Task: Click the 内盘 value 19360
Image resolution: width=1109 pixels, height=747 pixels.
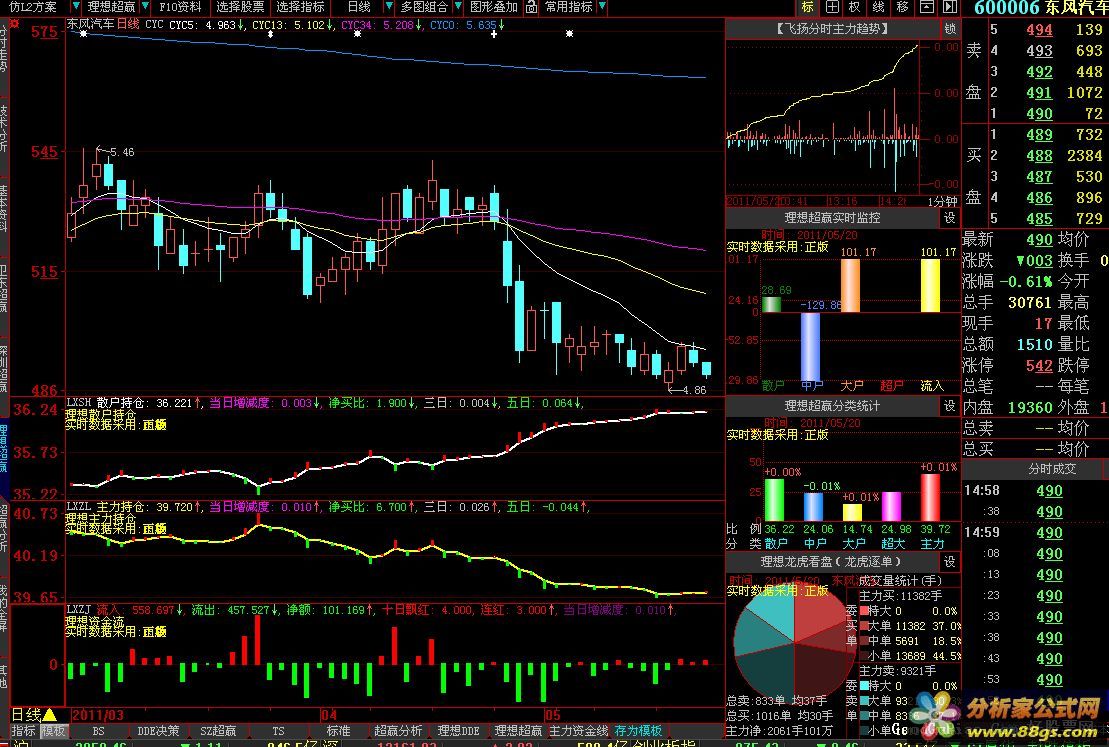Action: pos(1030,407)
